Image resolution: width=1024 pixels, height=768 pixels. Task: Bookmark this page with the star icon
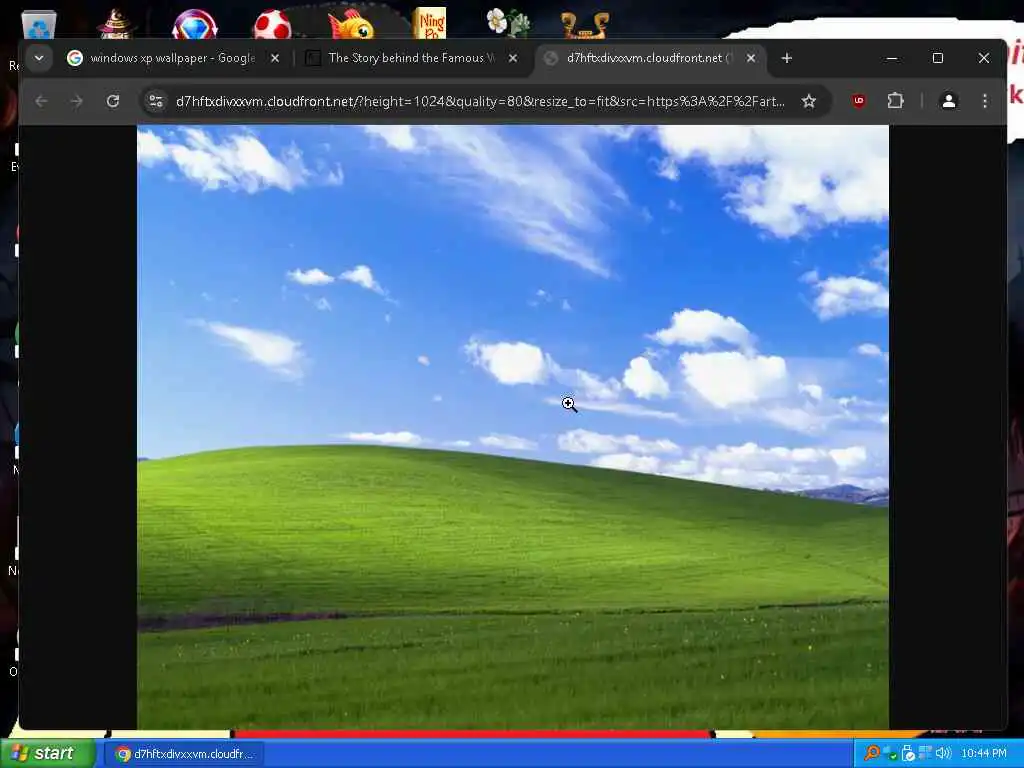coord(809,101)
